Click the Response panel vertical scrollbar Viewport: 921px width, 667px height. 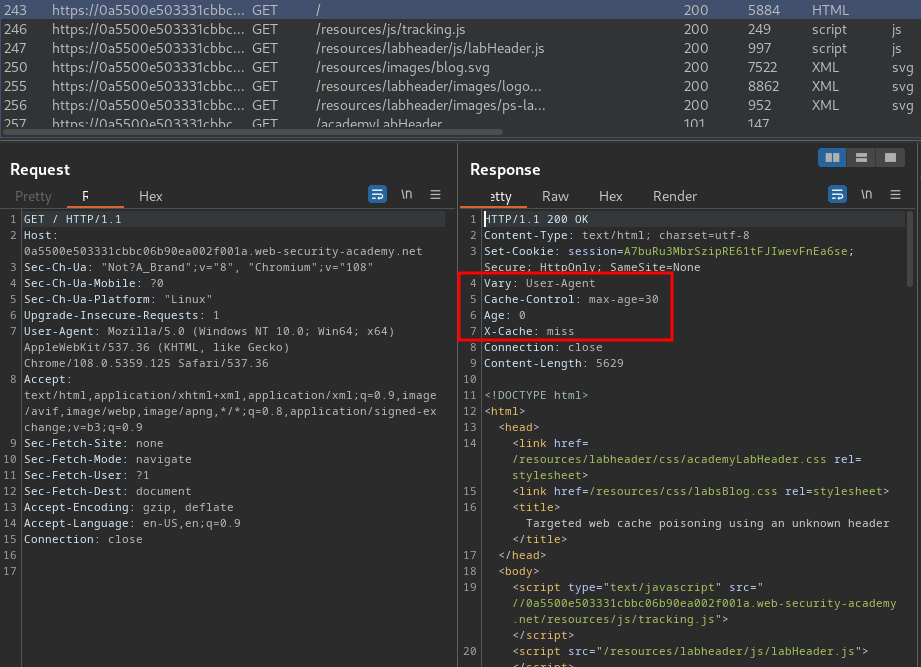coord(909,250)
